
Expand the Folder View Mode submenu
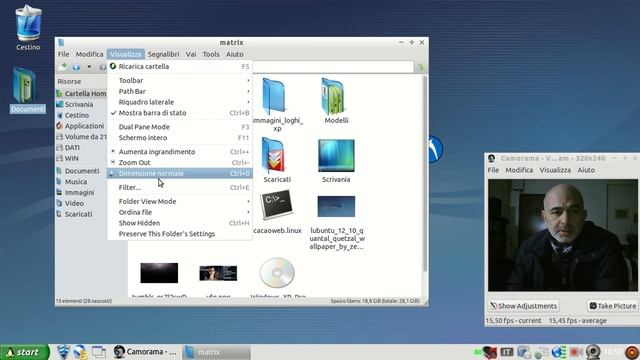click(180, 201)
